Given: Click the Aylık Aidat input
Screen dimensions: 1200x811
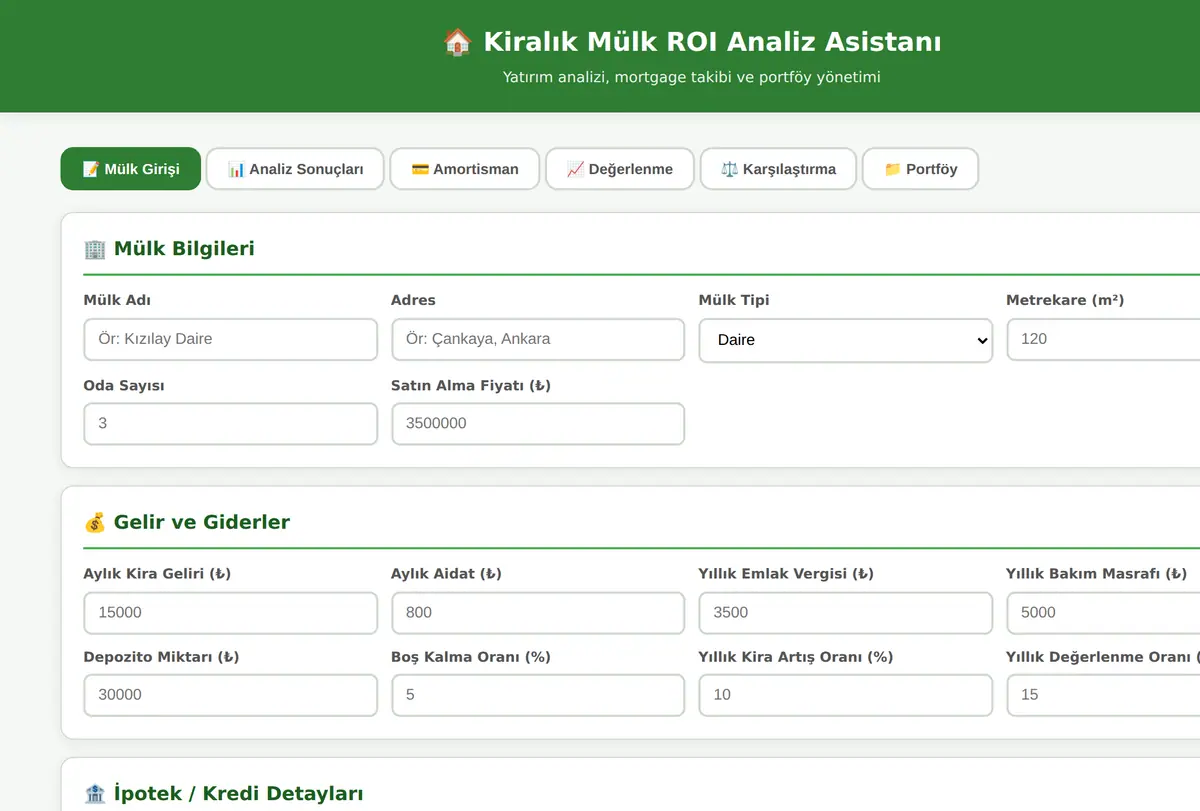Looking at the screenshot, I should [x=538, y=612].
